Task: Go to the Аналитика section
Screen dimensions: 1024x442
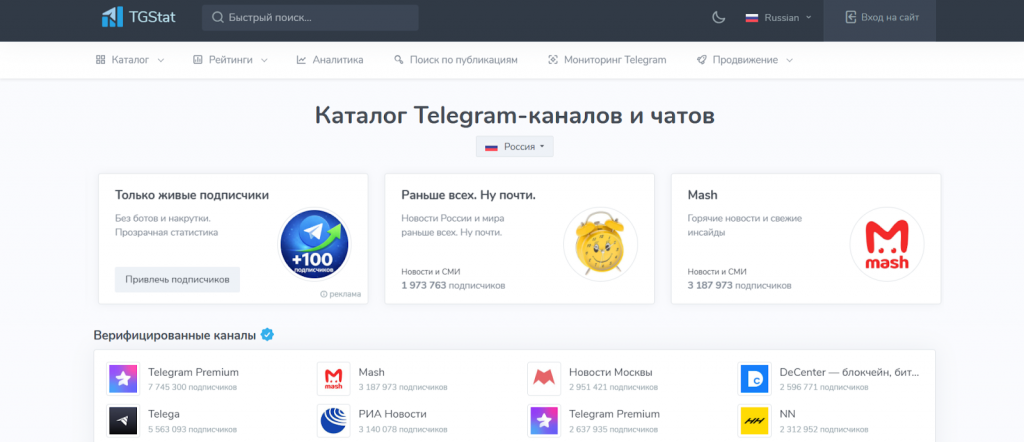Action: (330, 60)
